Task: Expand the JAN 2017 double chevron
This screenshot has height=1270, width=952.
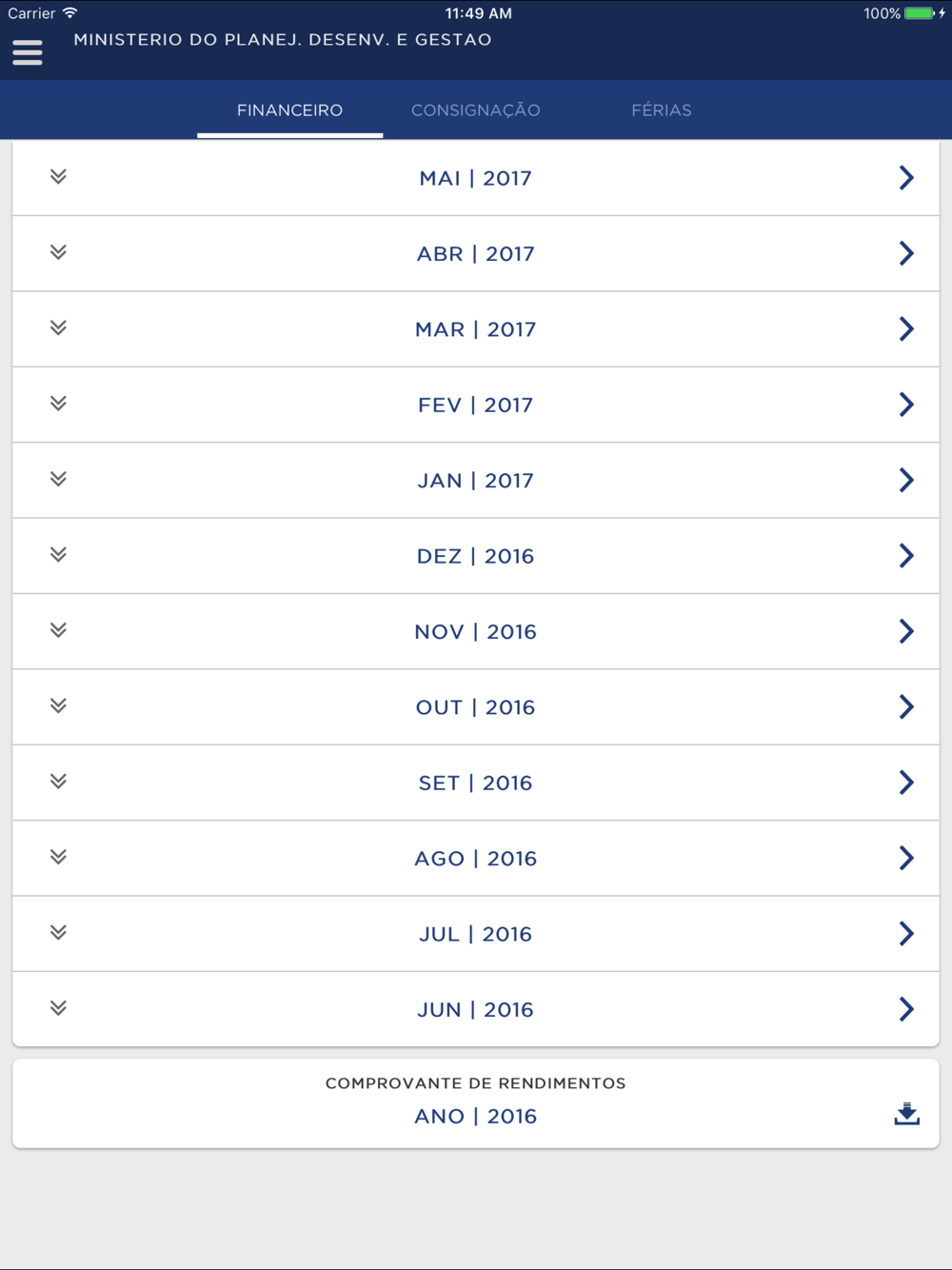Action: click(x=58, y=479)
